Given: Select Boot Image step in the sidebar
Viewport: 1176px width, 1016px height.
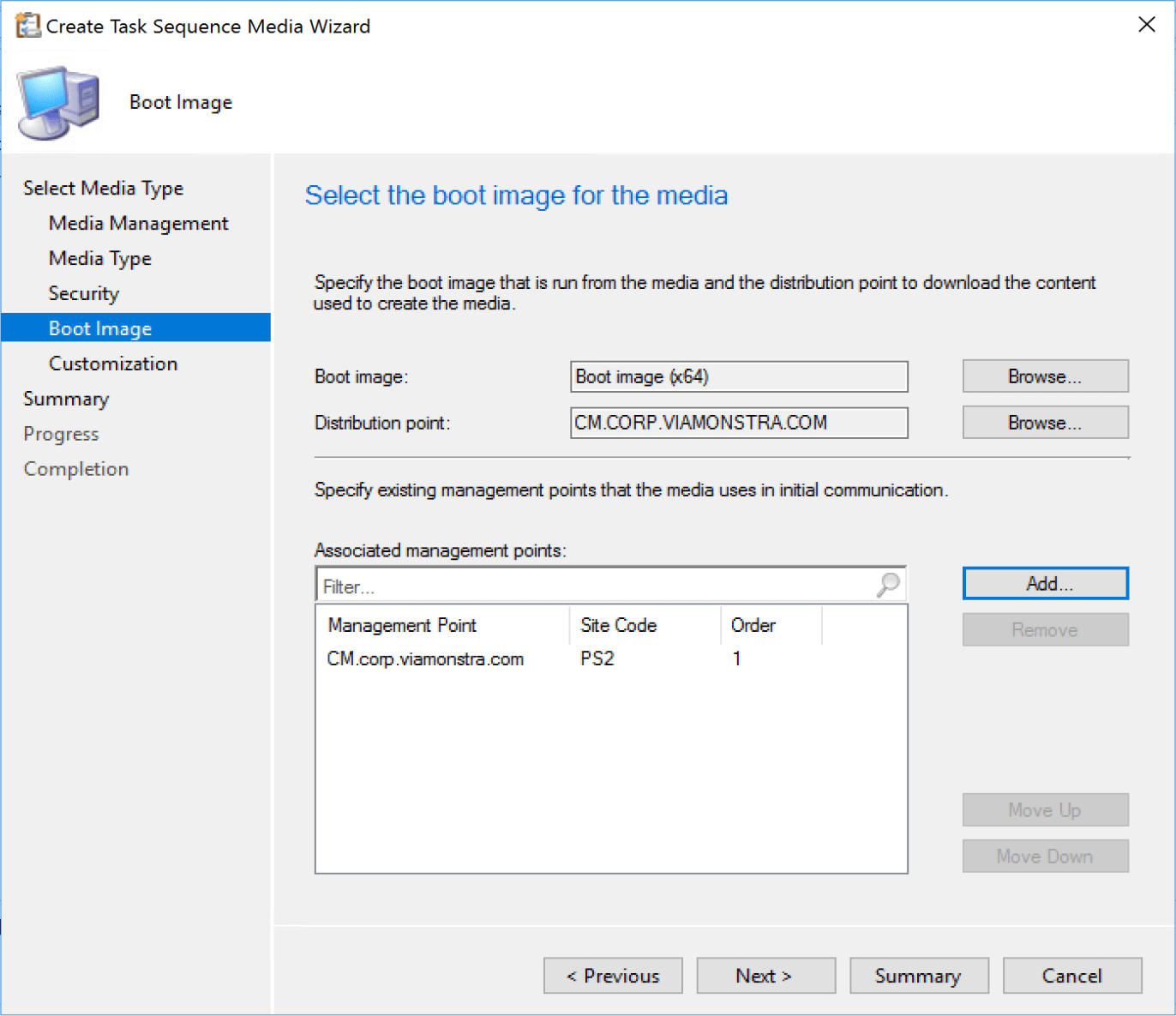Looking at the screenshot, I should point(99,328).
